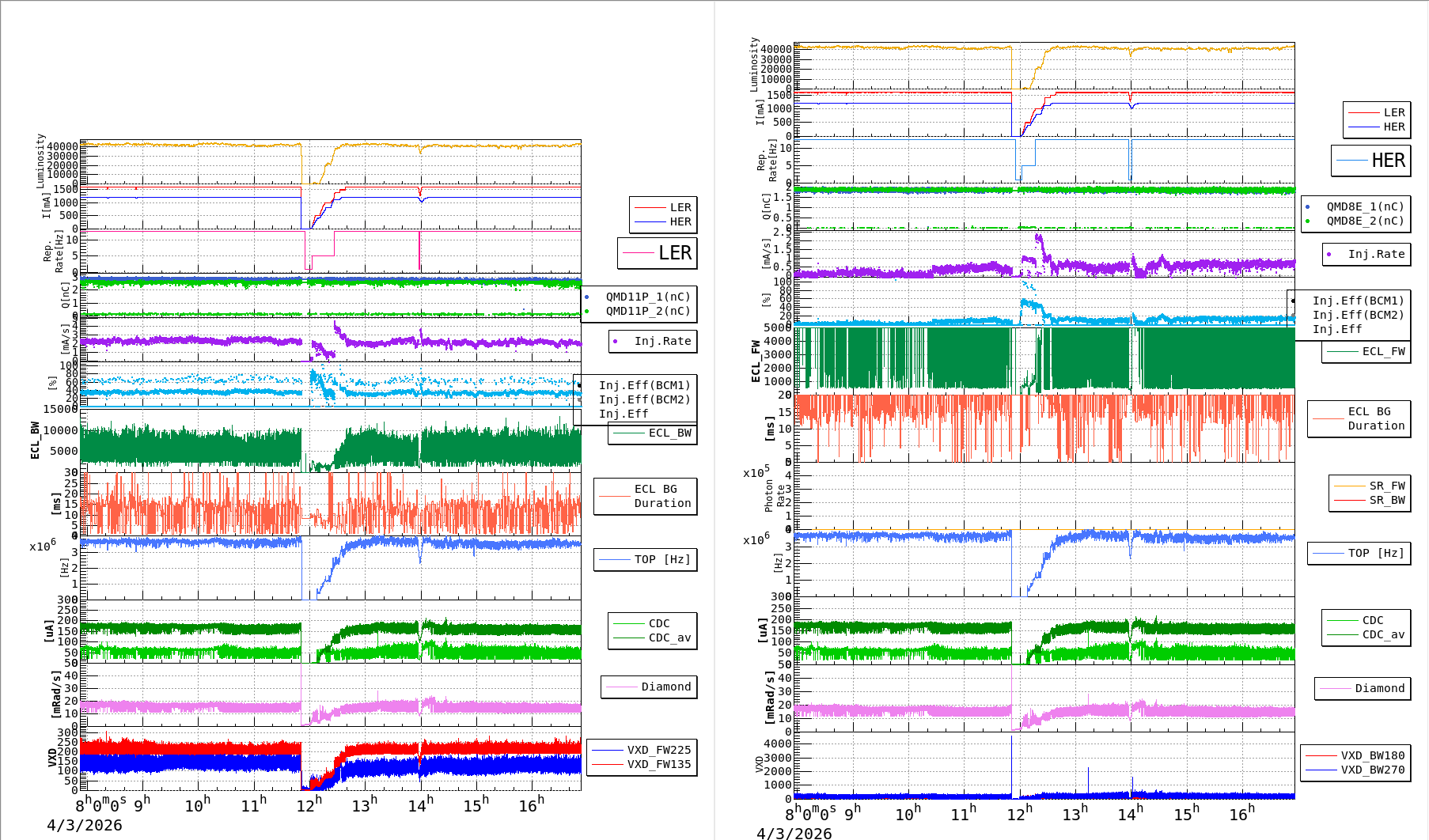Click the SR_BW red line legend entry
1429x840 pixels.
click(1369, 500)
